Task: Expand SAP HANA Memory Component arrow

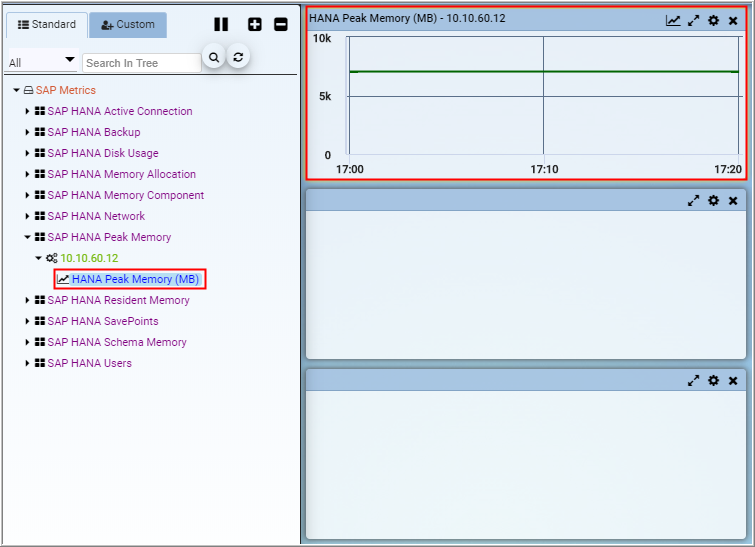Action: tap(27, 195)
